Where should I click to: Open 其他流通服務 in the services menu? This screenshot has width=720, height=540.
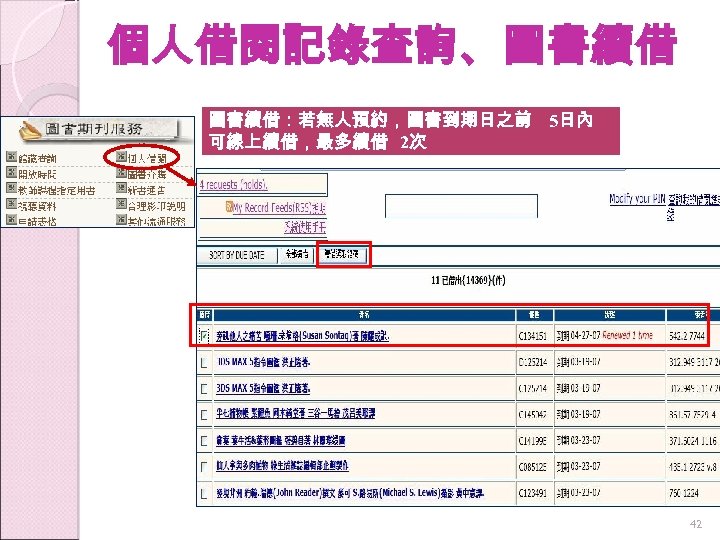click(x=157, y=221)
